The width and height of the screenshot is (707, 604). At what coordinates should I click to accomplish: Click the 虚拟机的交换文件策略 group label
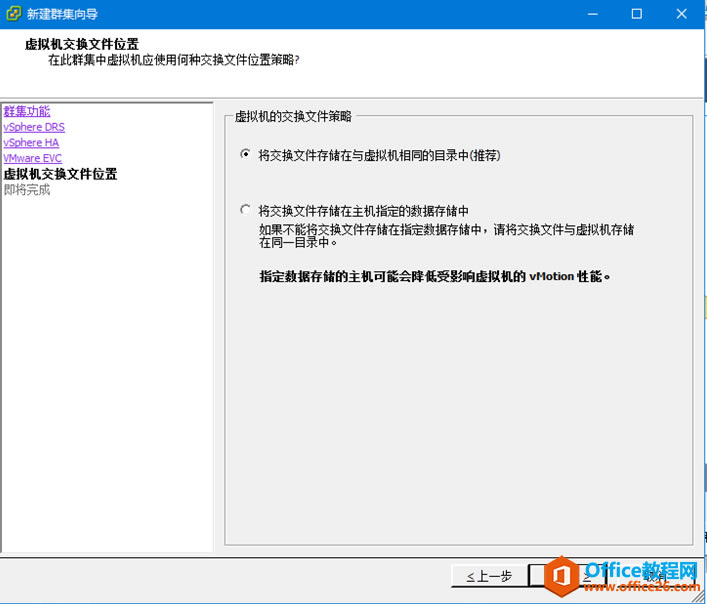tap(293, 117)
